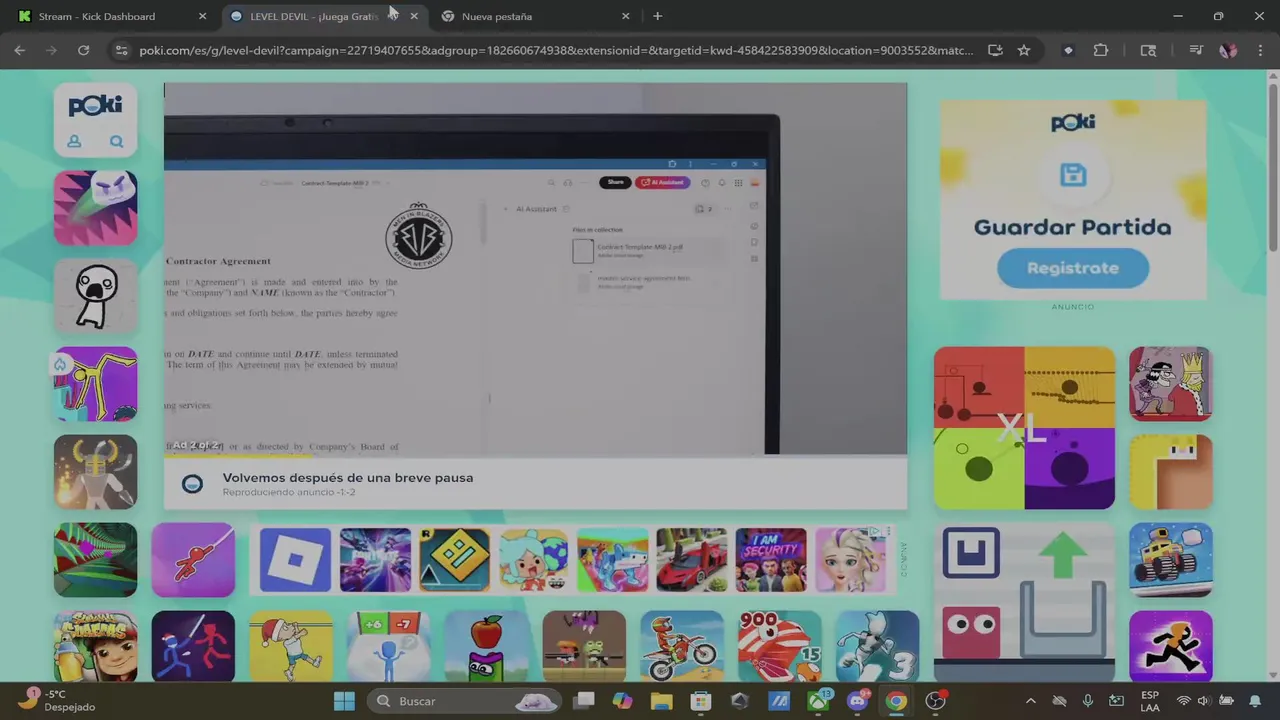Image resolution: width=1280 pixels, height=720 pixels.
Task: Open the Subway Surfers game tile
Action: [x=95, y=647]
